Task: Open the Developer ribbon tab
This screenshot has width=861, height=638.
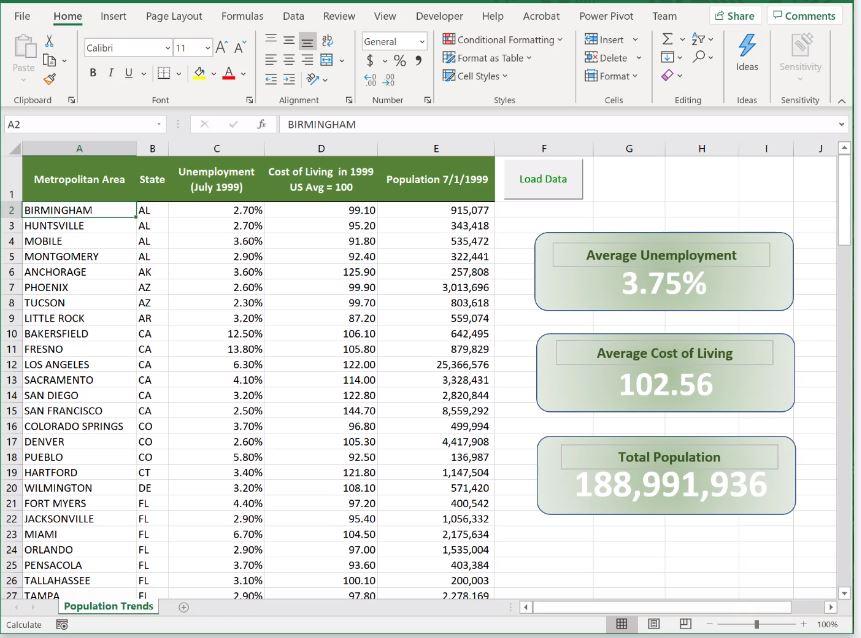Action: (x=439, y=16)
